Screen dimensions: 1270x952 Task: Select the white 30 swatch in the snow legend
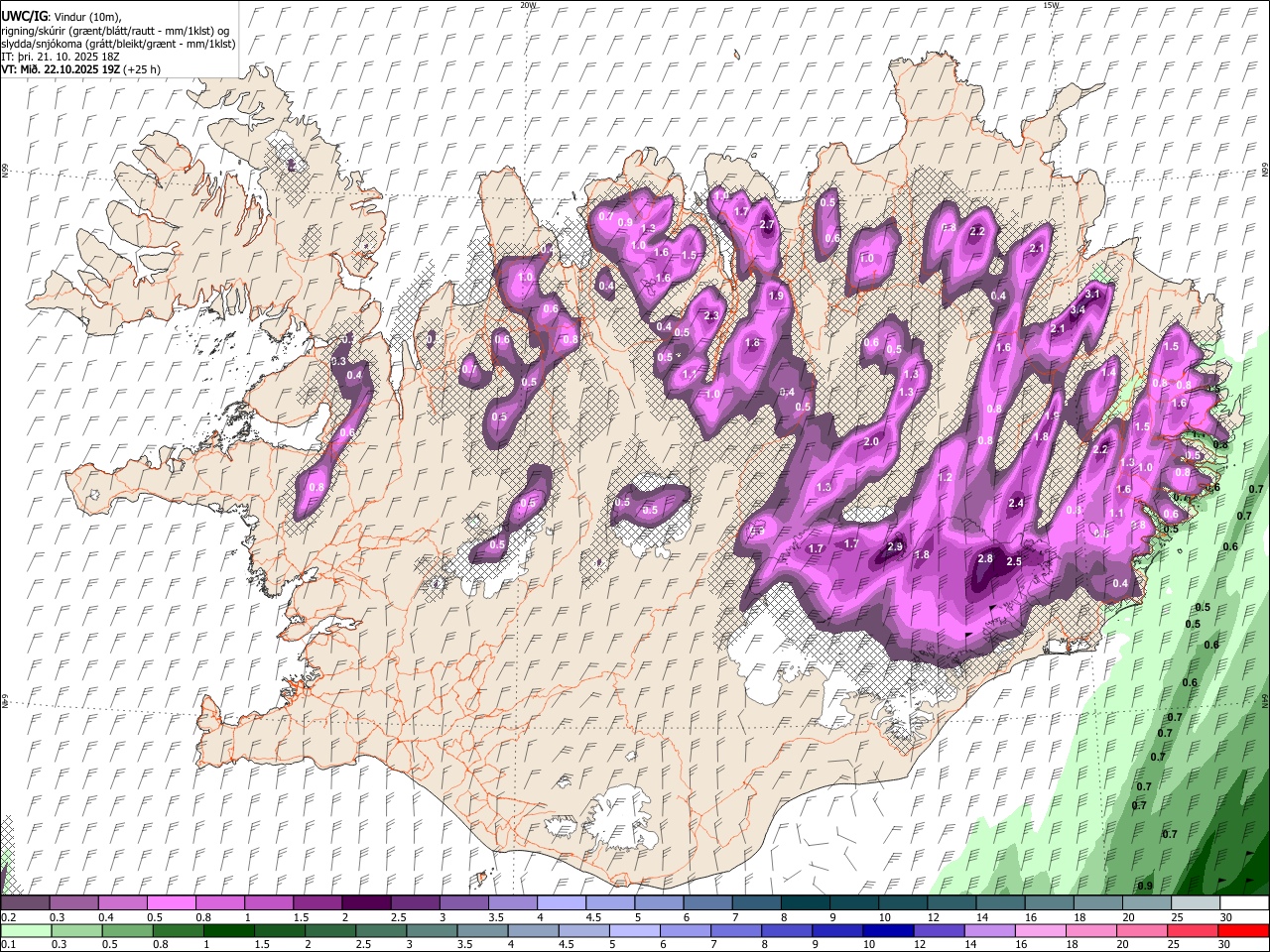(1244, 902)
